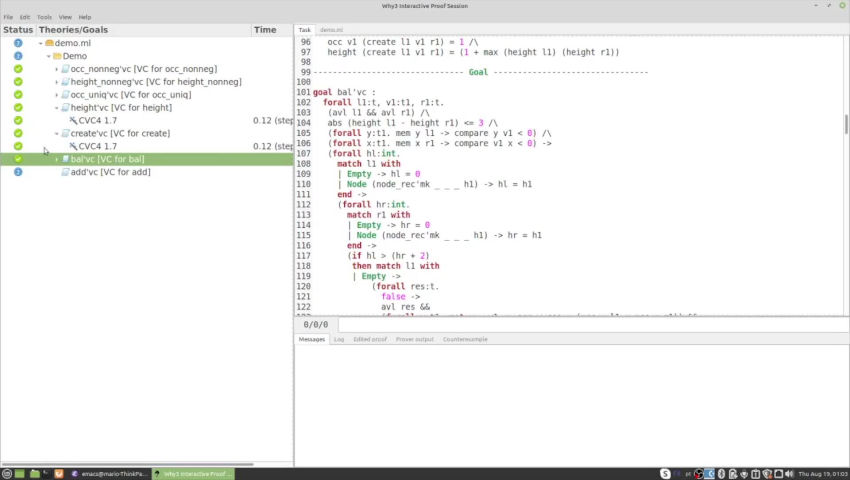Click the blue unknown status of add'vc

[x=18, y=172]
